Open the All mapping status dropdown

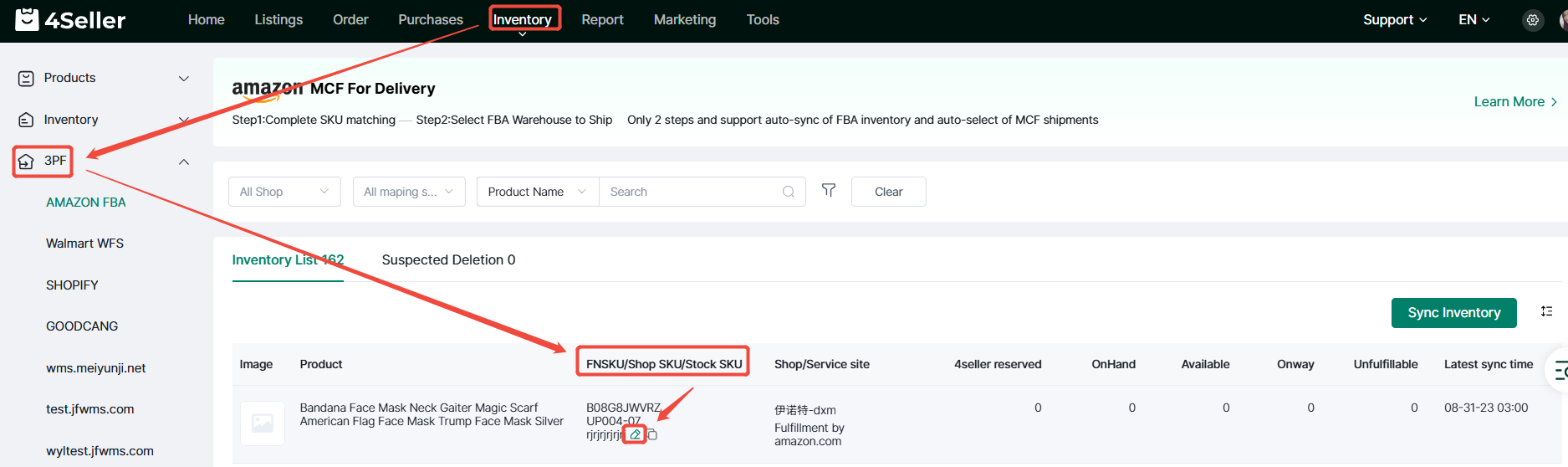[409, 192]
